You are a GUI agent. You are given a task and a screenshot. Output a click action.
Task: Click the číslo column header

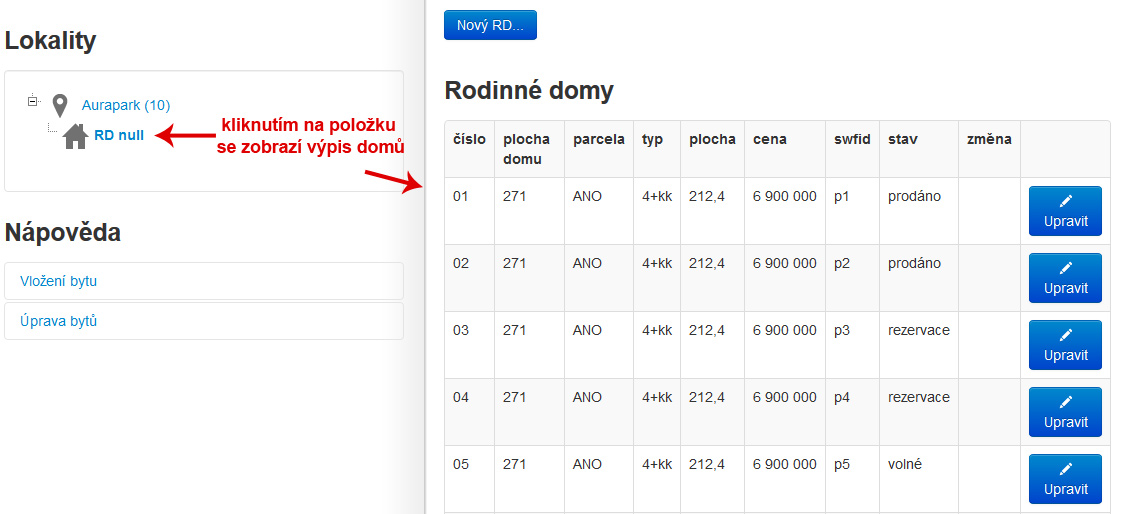pos(469,140)
